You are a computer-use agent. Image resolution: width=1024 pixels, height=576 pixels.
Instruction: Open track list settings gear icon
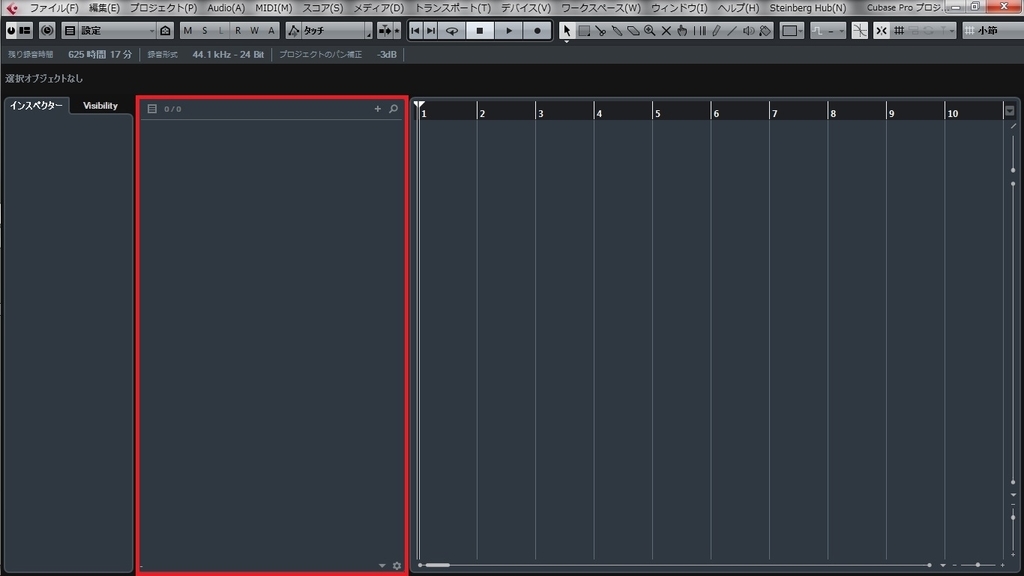click(397, 566)
